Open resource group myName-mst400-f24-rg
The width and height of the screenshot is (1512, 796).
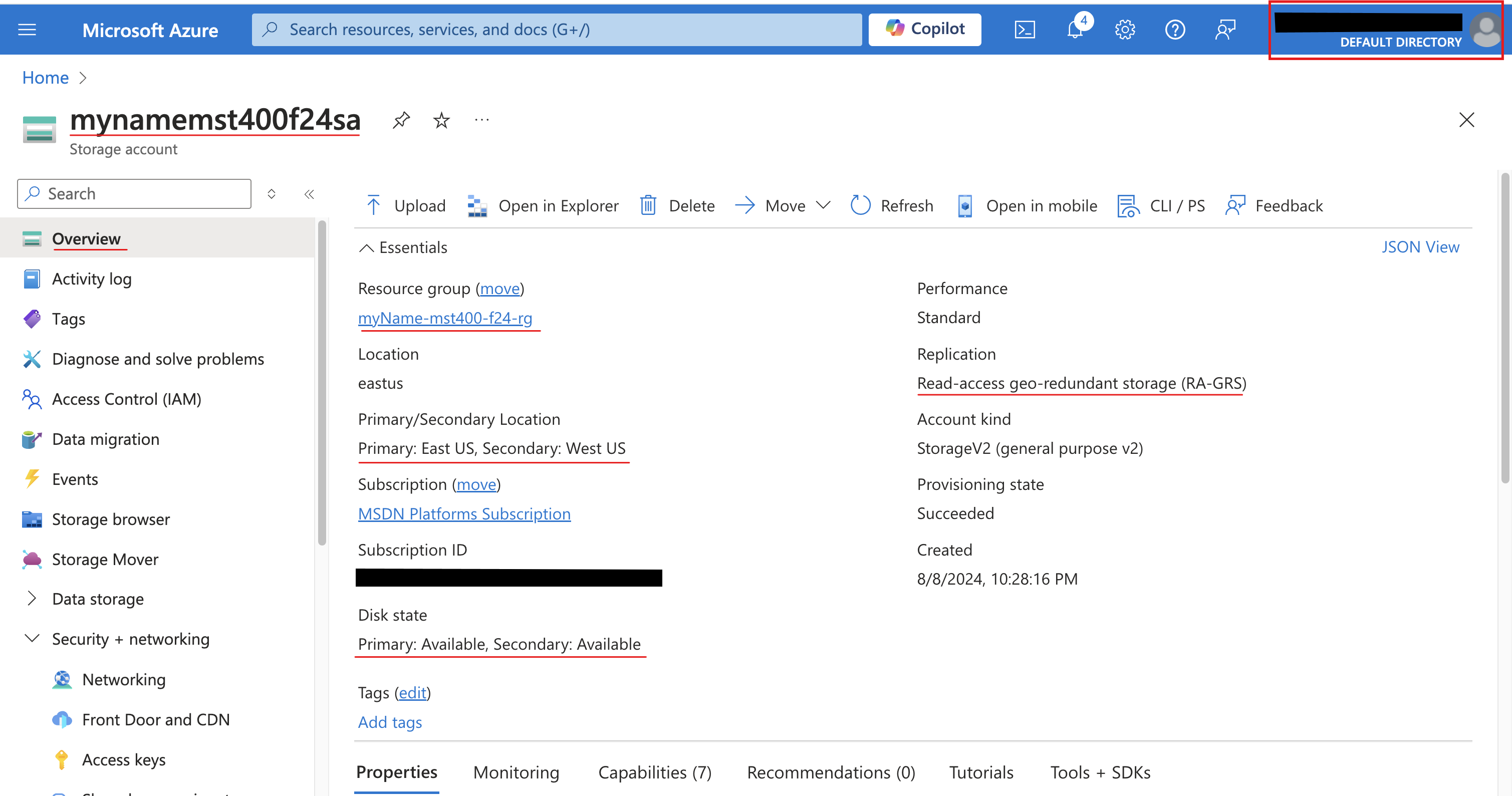tap(445, 318)
